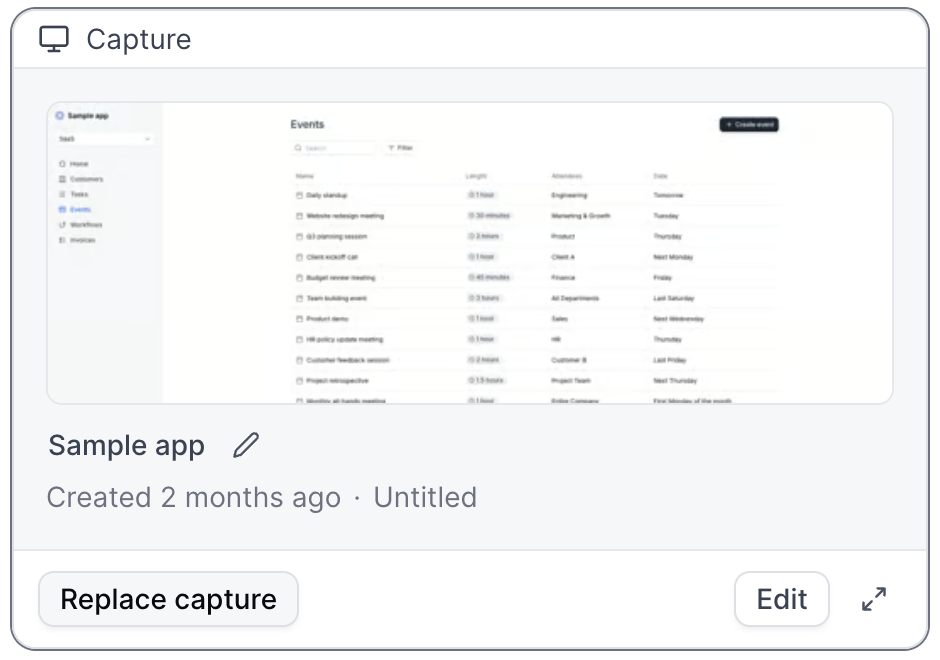Click the monitor icon beside Capture
This screenshot has width=940, height=660.
[54, 39]
